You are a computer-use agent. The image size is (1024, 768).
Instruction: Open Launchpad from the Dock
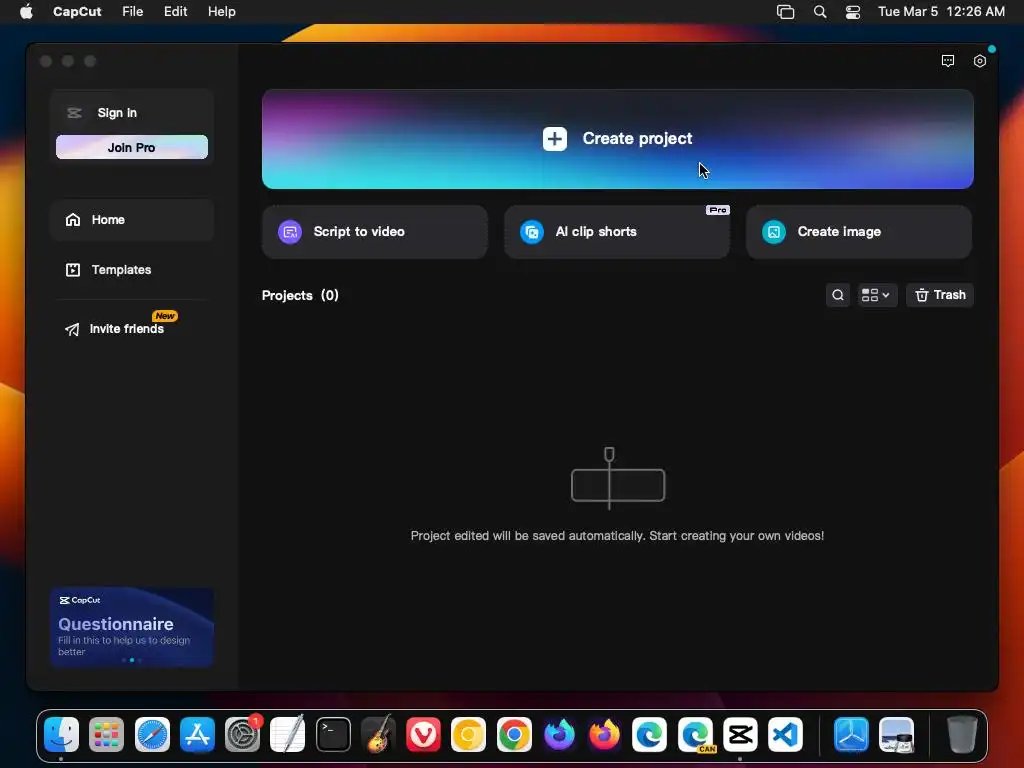[106, 735]
